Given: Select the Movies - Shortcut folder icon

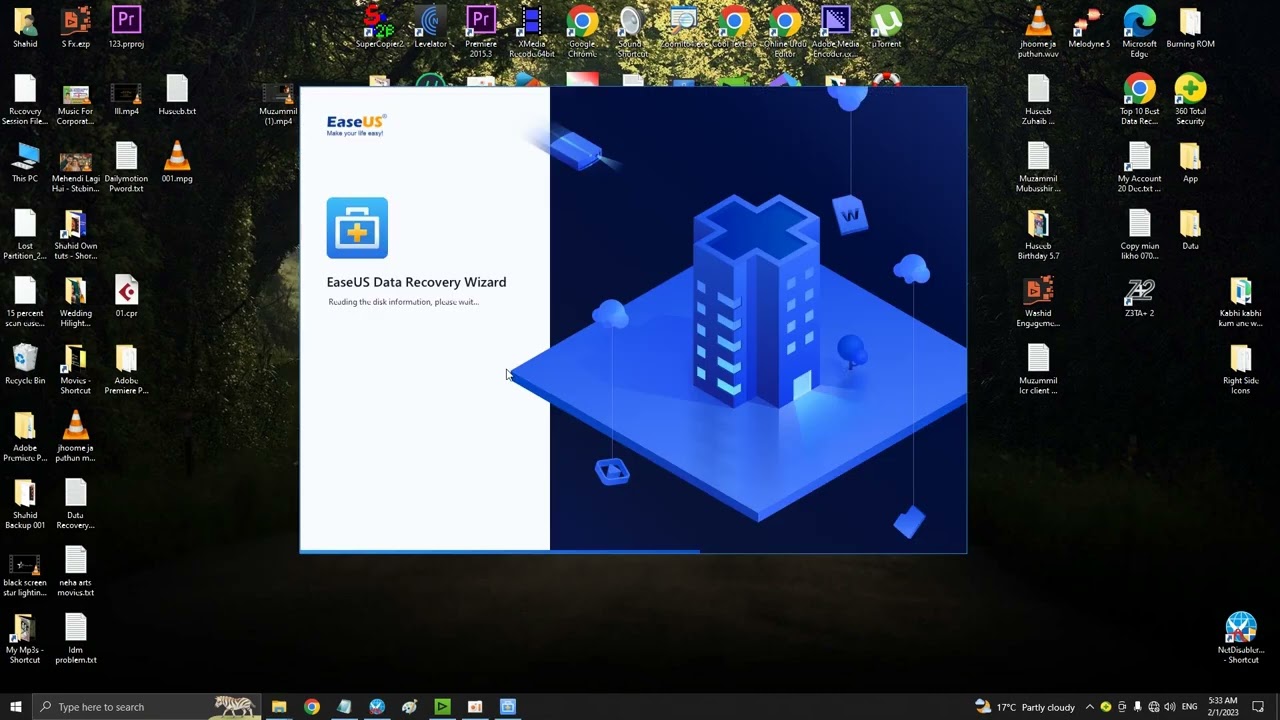Looking at the screenshot, I should 75,369.
